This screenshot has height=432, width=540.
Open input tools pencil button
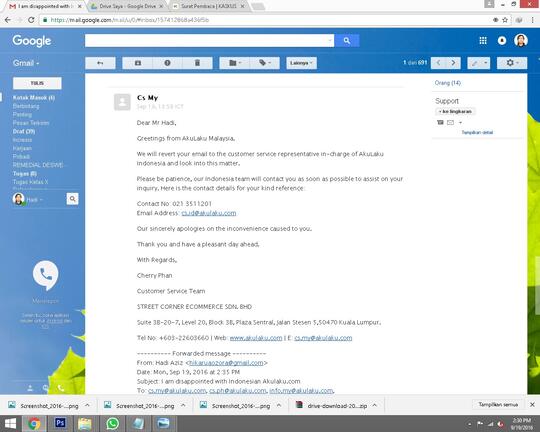pos(475,63)
